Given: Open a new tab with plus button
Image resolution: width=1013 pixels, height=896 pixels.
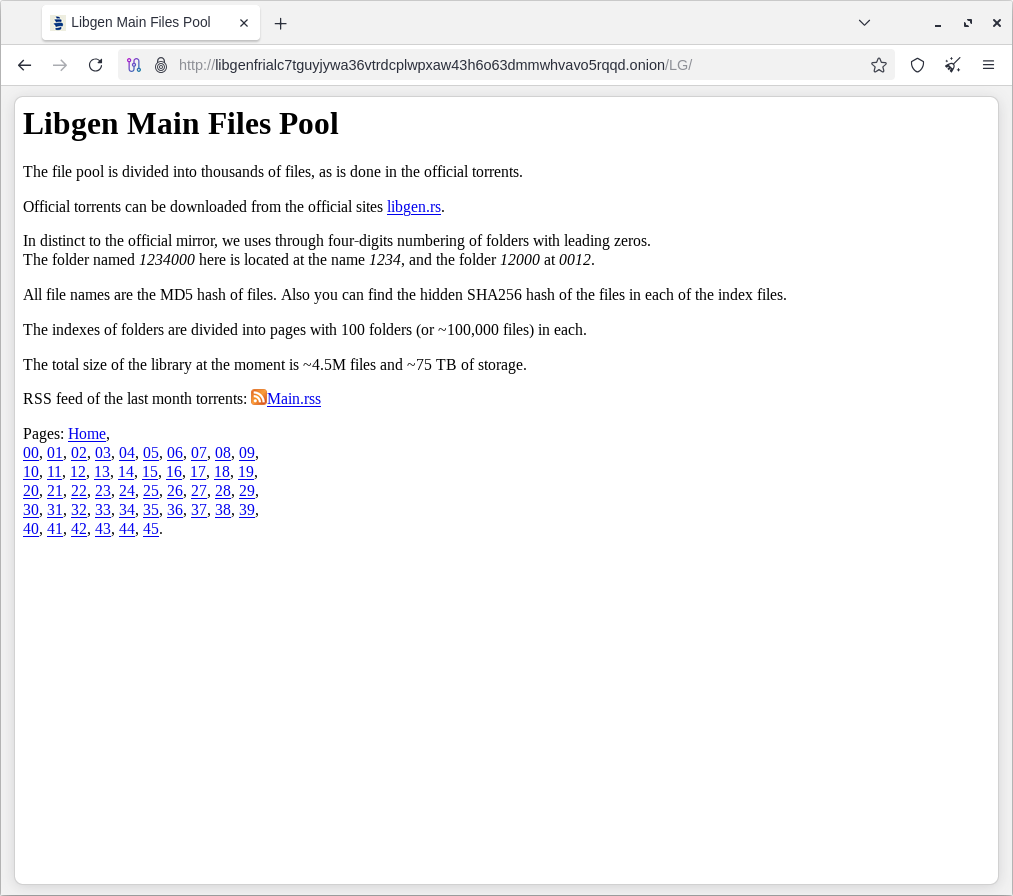Looking at the screenshot, I should tap(280, 23).
